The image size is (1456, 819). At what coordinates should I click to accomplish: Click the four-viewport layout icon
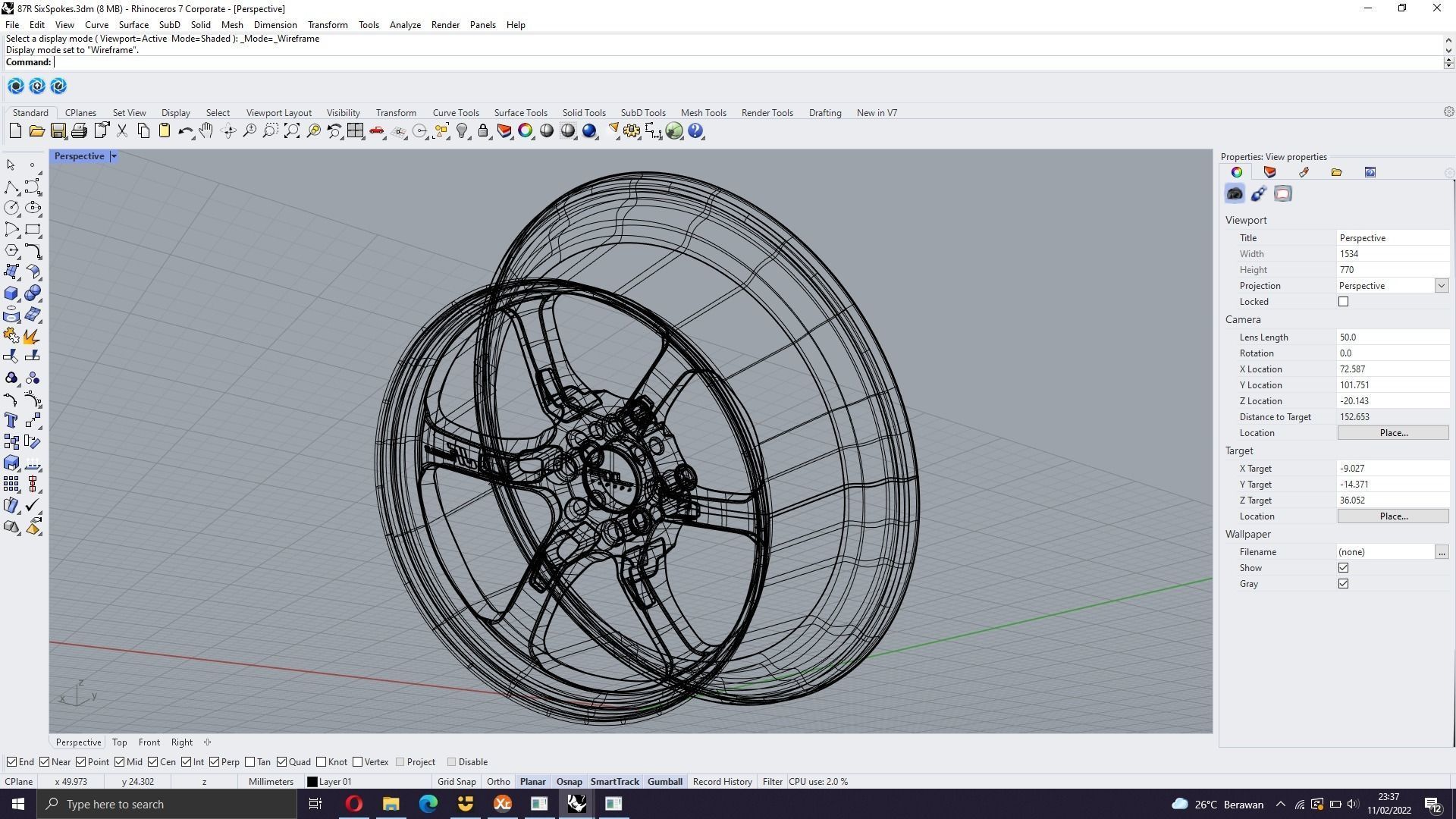(355, 131)
